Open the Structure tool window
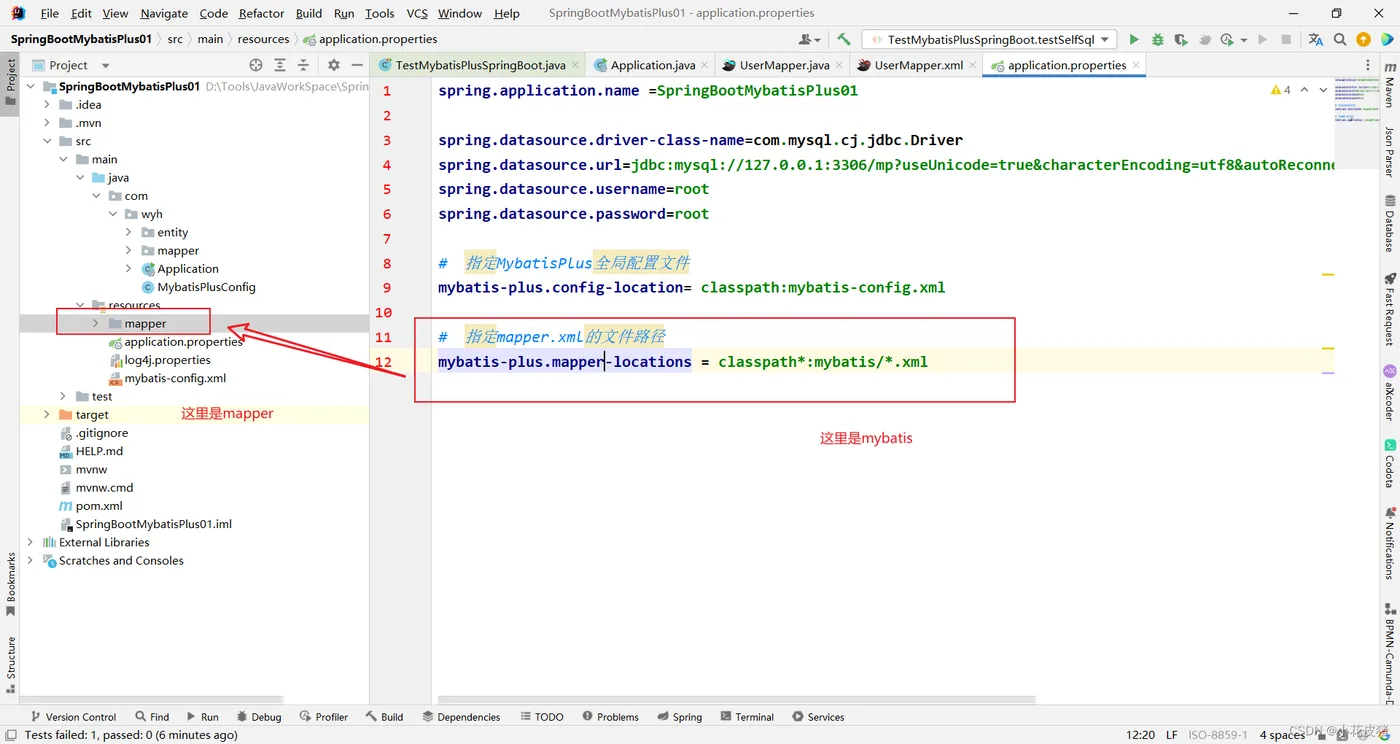Screen dimensions: 1400x744 (x=11, y=664)
